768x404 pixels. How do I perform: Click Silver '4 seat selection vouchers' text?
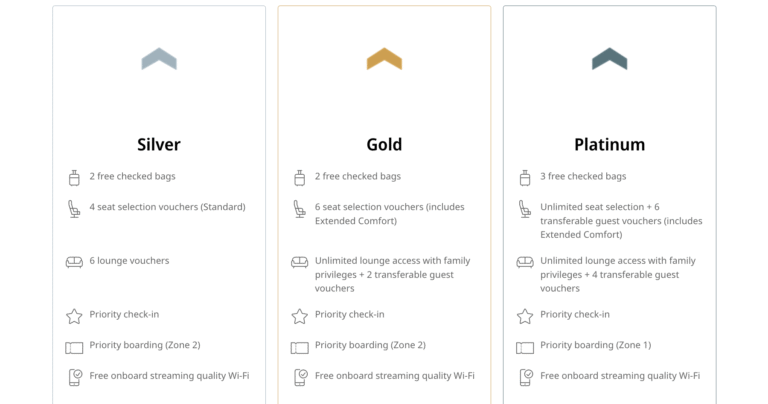(167, 207)
